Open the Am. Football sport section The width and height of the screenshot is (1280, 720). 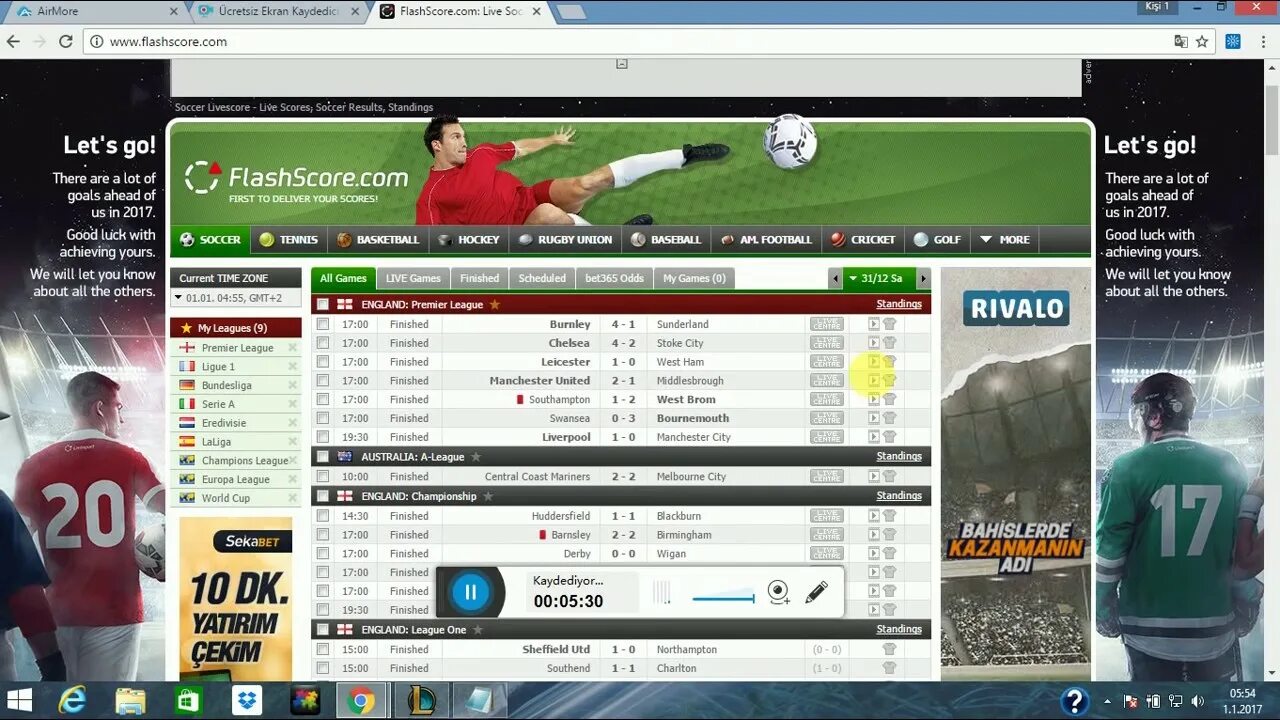coord(766,240)
